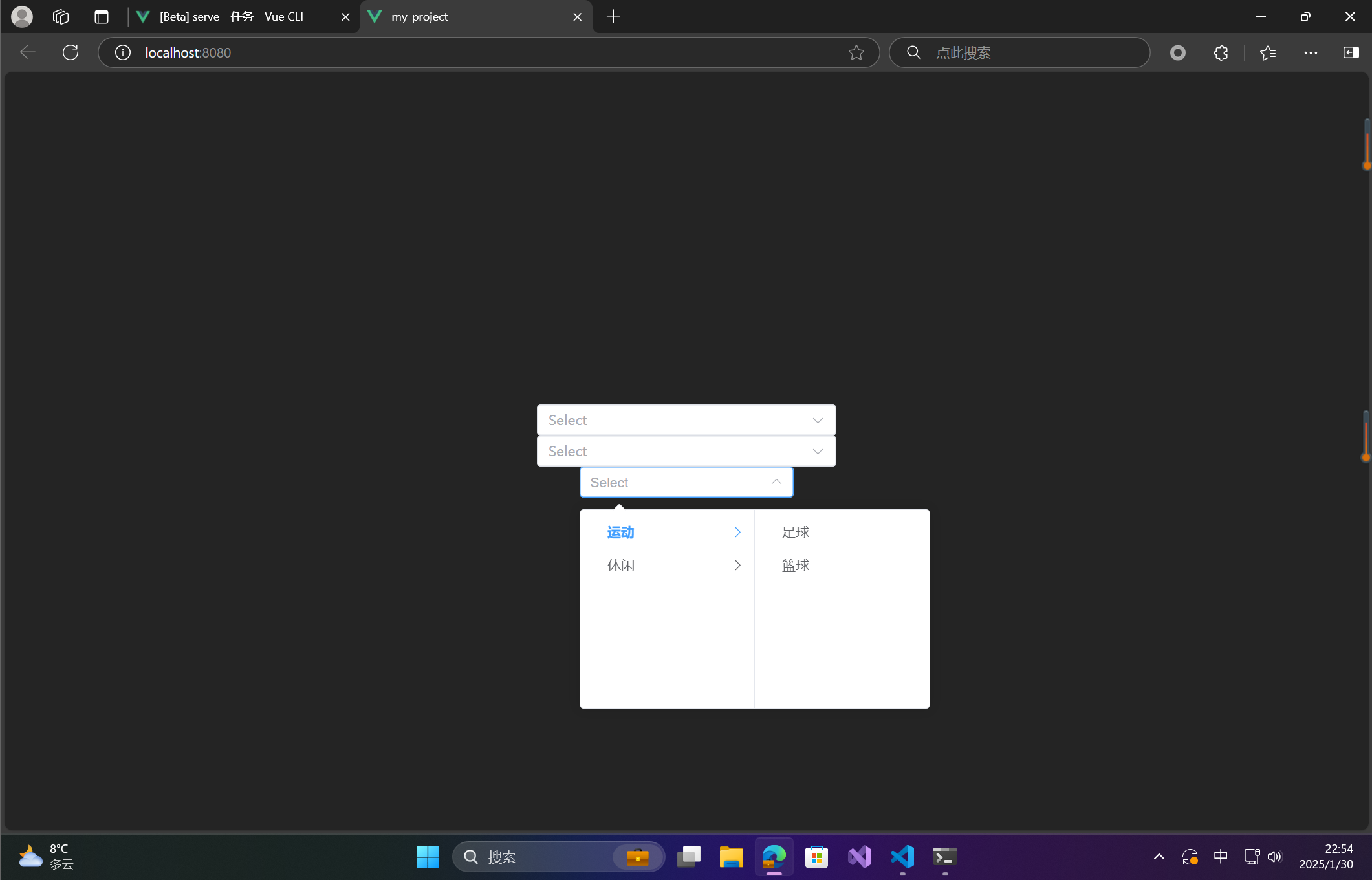
Task: Choose 足球 in the submenu
Action: (x=796, y=533)
